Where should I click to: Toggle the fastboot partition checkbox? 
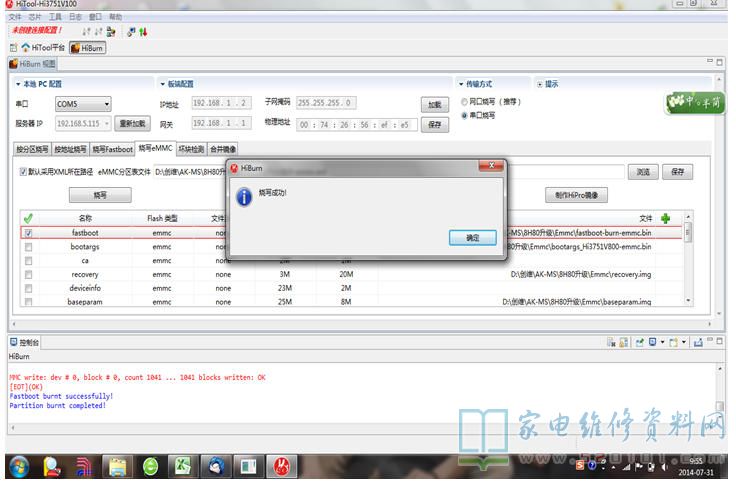point(28,232)
